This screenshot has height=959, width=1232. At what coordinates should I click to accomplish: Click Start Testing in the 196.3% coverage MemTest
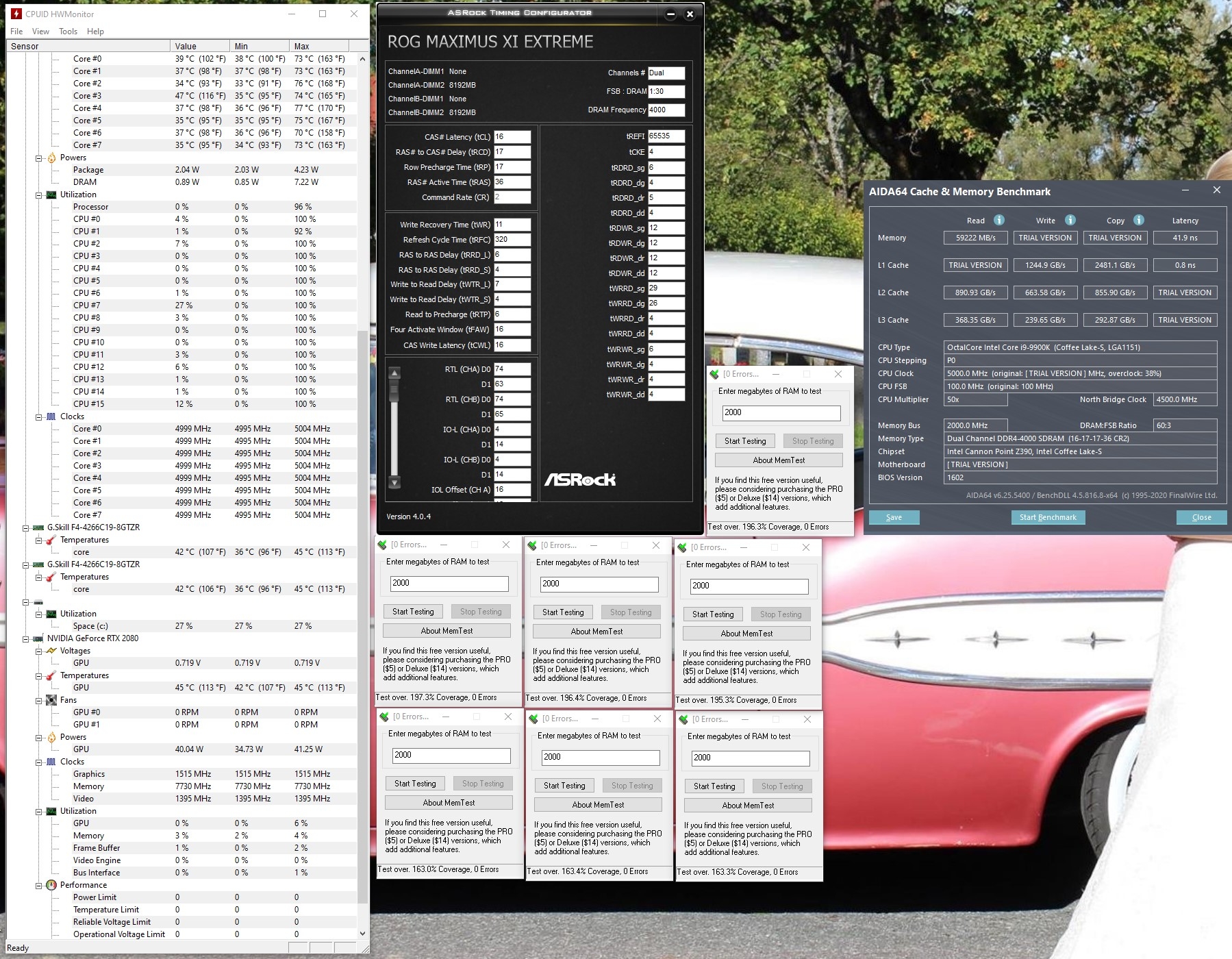click(745, 441)
